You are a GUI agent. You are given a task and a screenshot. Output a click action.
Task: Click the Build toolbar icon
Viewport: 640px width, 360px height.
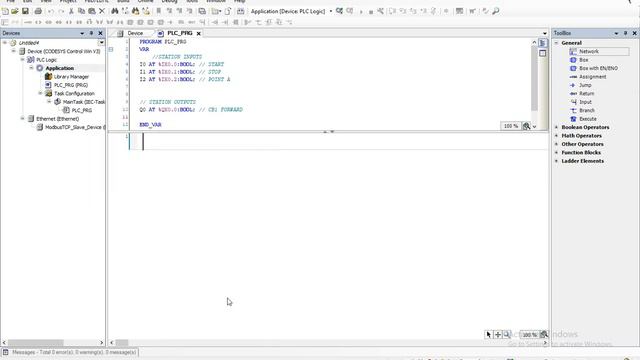coord(241,11)
